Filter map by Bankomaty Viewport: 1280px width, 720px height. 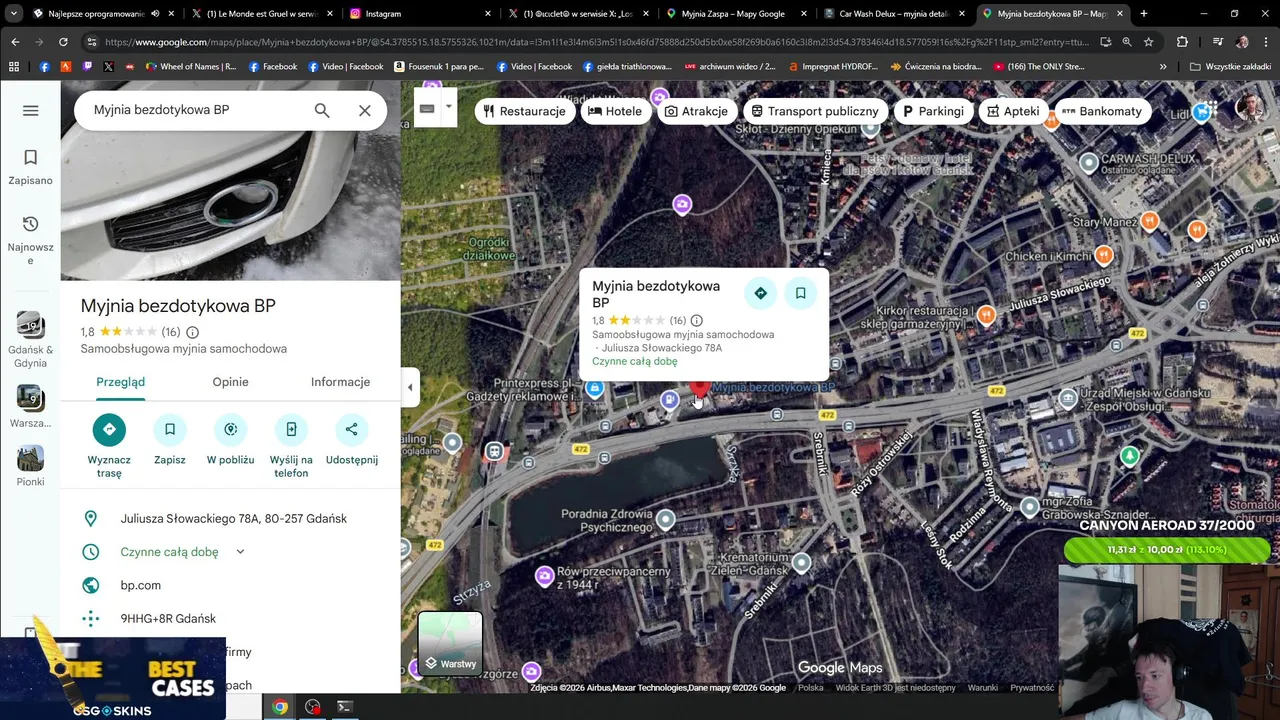point(1101,111)
